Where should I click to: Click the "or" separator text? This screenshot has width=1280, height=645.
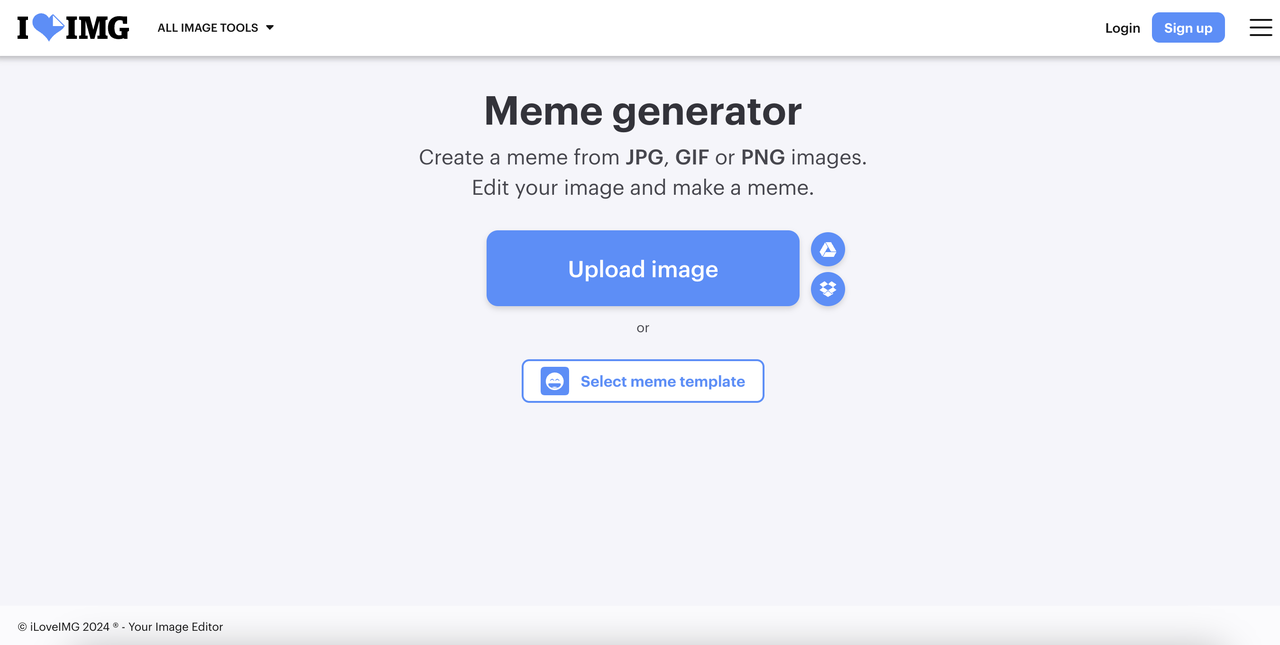(x=643, y=328)
